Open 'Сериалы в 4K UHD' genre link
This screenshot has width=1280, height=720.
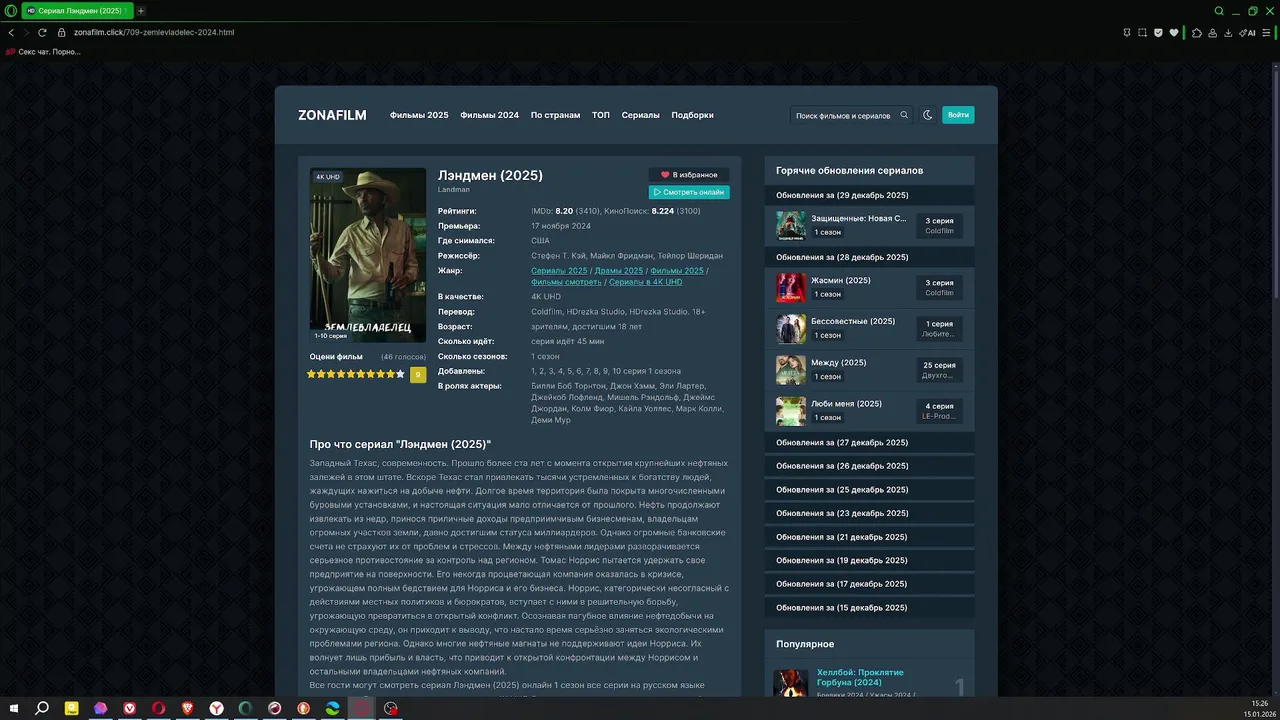coord(646,282)
